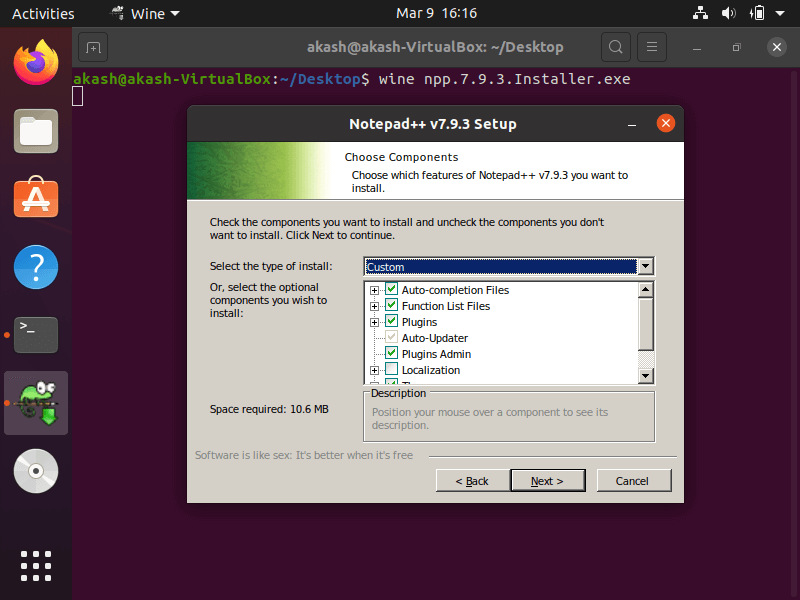This screenshot has width=800, height=600.
Task: Expand the Auto-completion Files tree node
Action: [x=374, y=290]
